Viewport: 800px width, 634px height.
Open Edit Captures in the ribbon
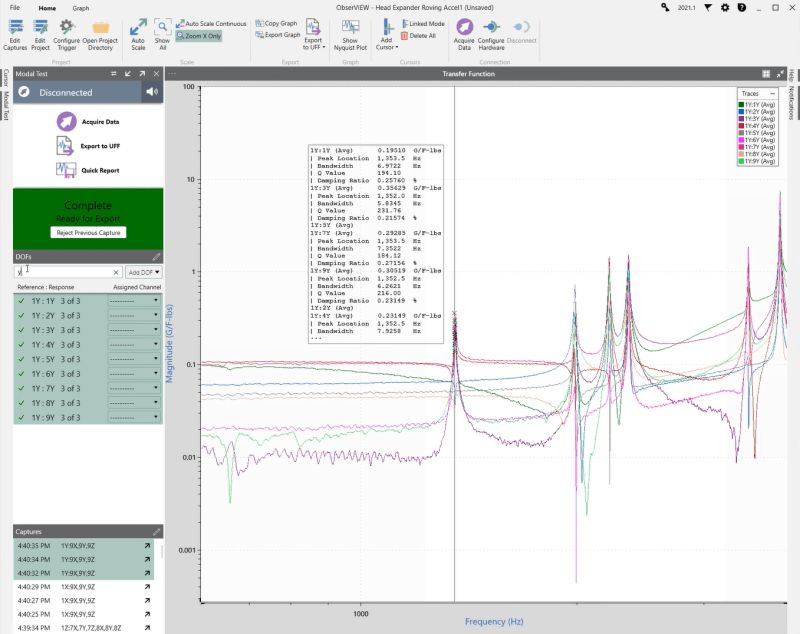pos(15,35)
